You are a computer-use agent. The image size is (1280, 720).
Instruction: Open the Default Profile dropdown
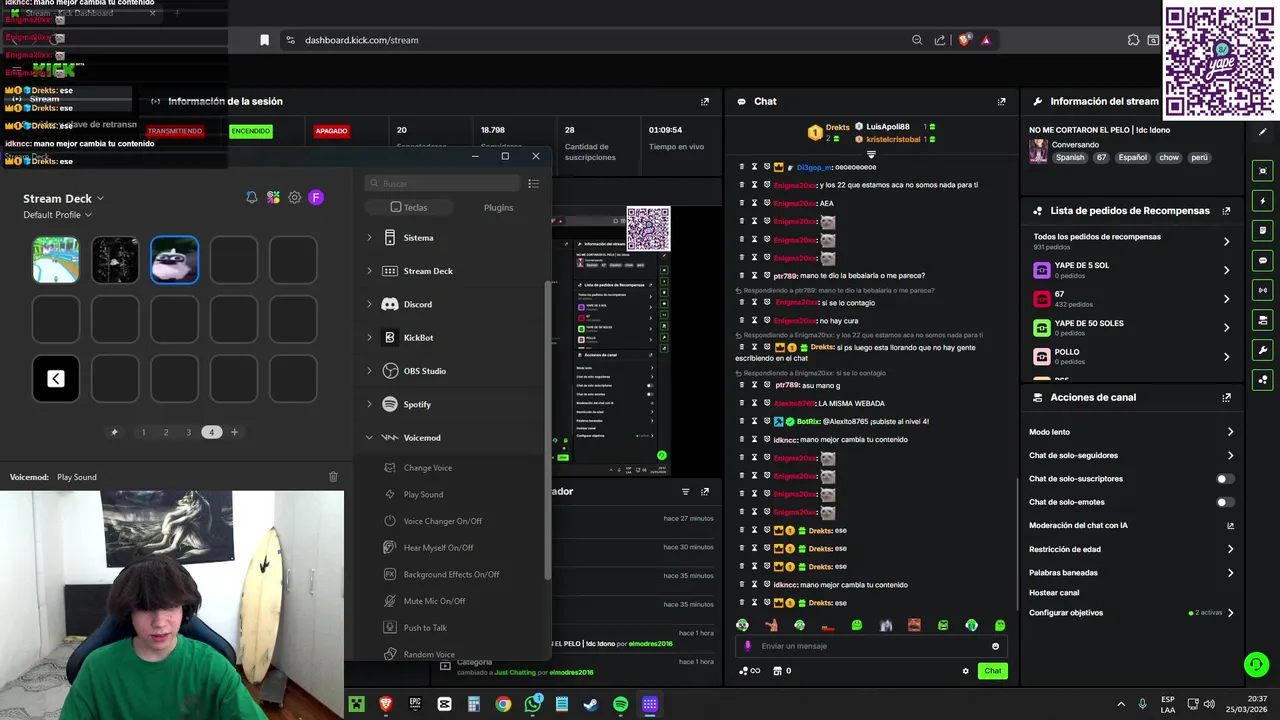(x=57, y=215)
